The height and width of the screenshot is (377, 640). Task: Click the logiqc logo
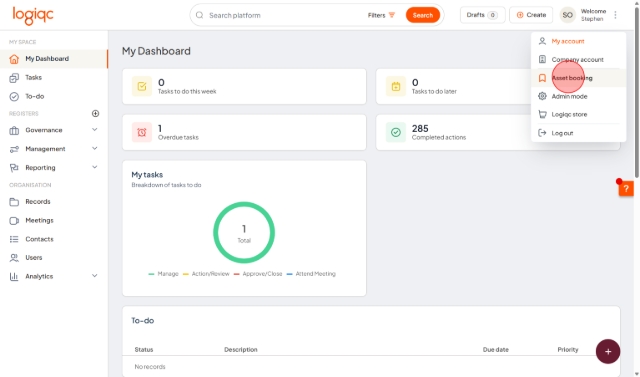(x=33, y=16)
